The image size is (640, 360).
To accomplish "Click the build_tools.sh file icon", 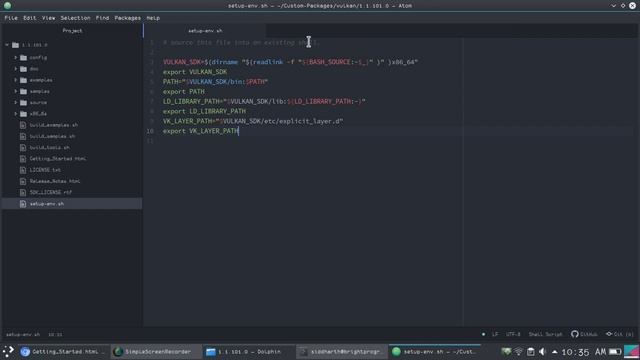I will [23, 147].
